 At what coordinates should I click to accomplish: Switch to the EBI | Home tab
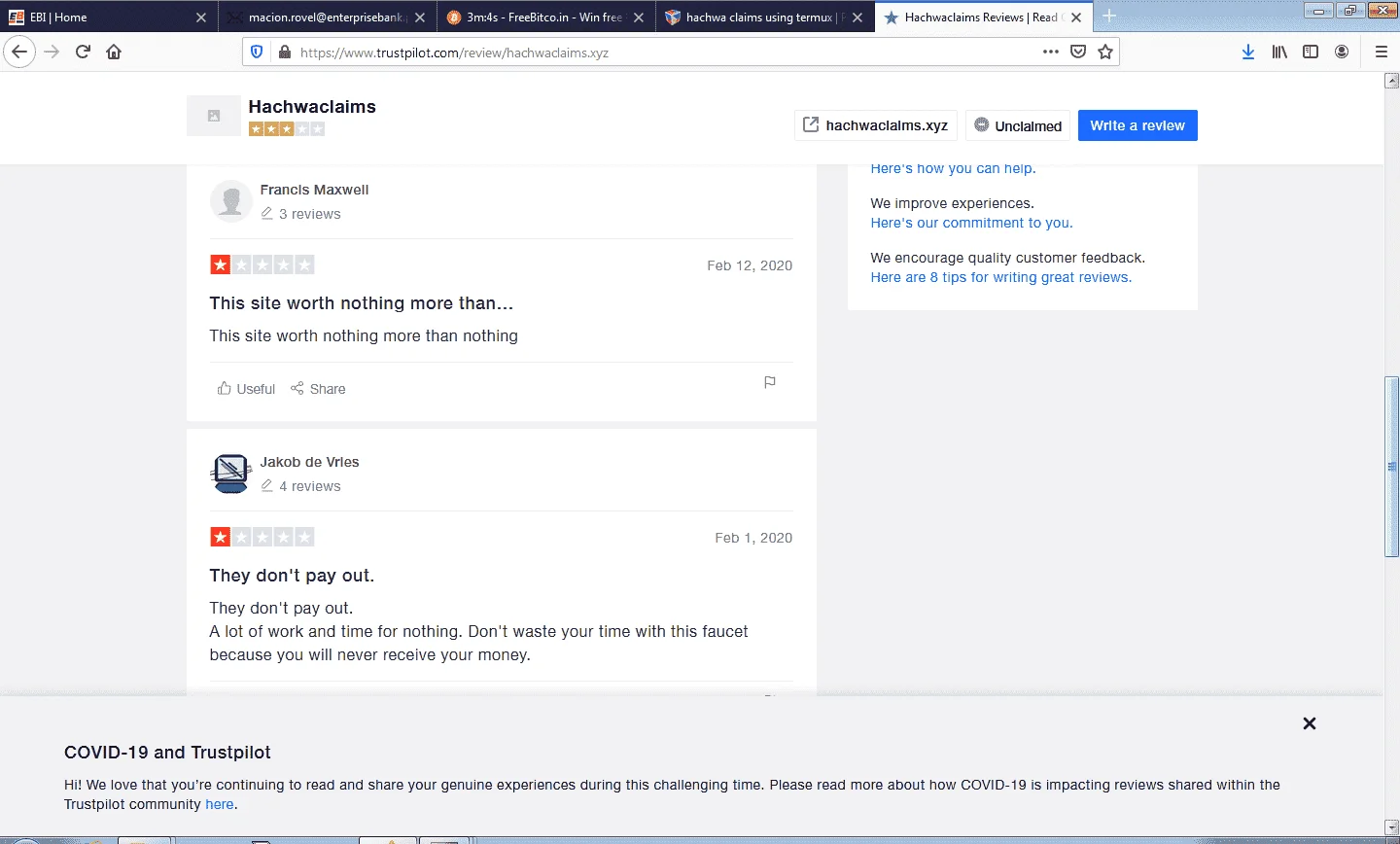click(109, 18)
